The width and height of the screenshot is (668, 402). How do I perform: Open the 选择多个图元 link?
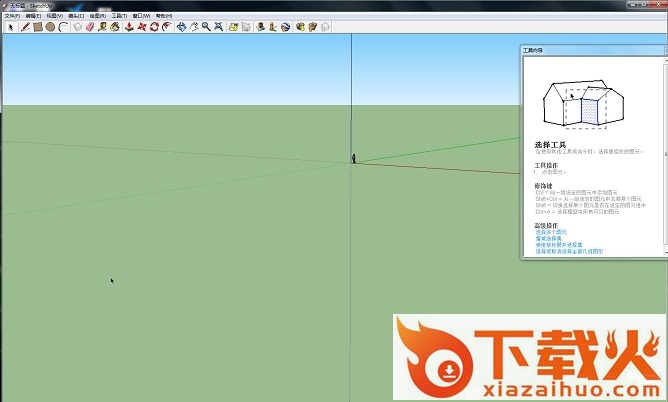[550, 231]
